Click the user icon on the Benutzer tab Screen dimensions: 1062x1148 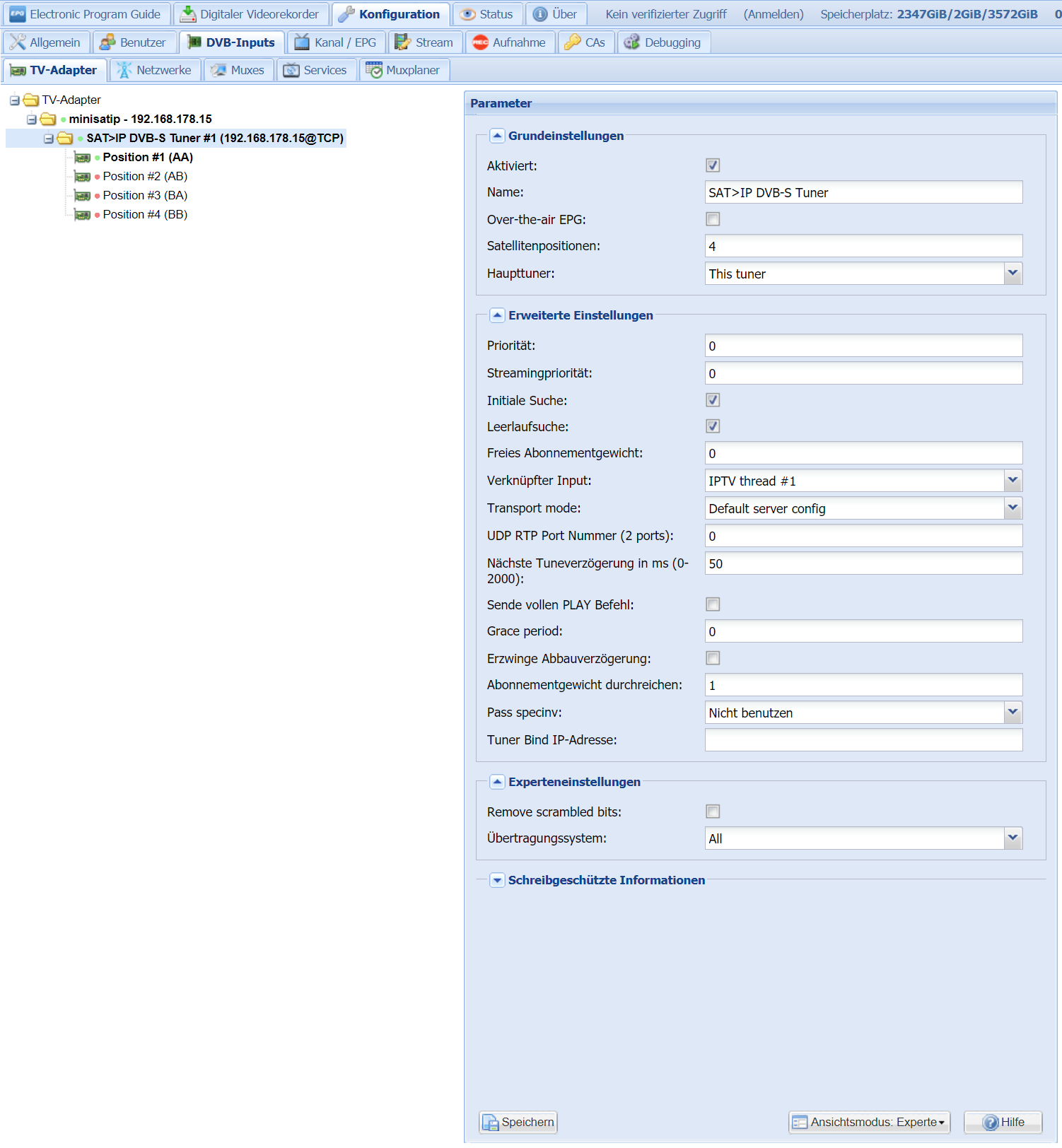[107, 42]
